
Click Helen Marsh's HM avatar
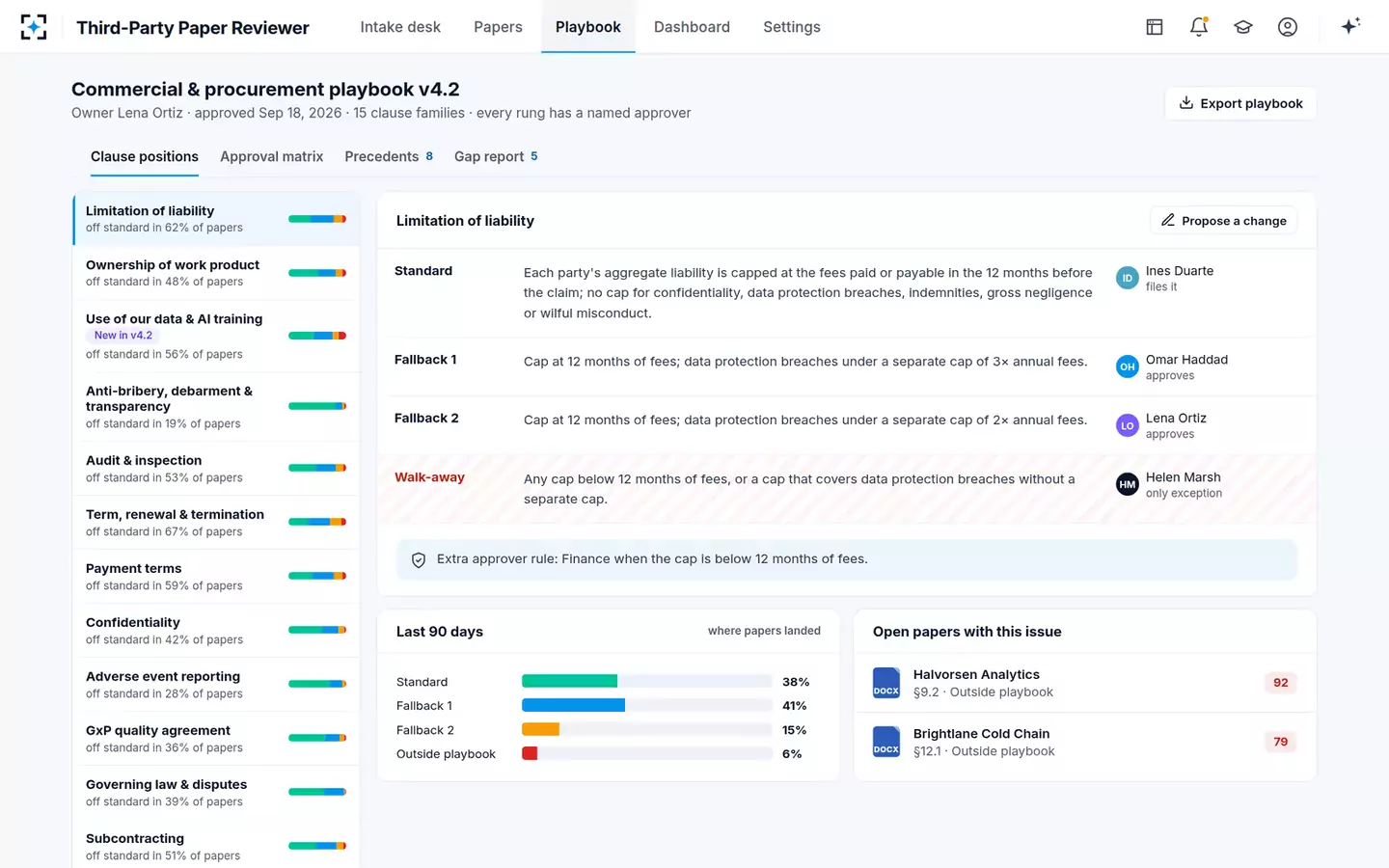[1128, 484]
